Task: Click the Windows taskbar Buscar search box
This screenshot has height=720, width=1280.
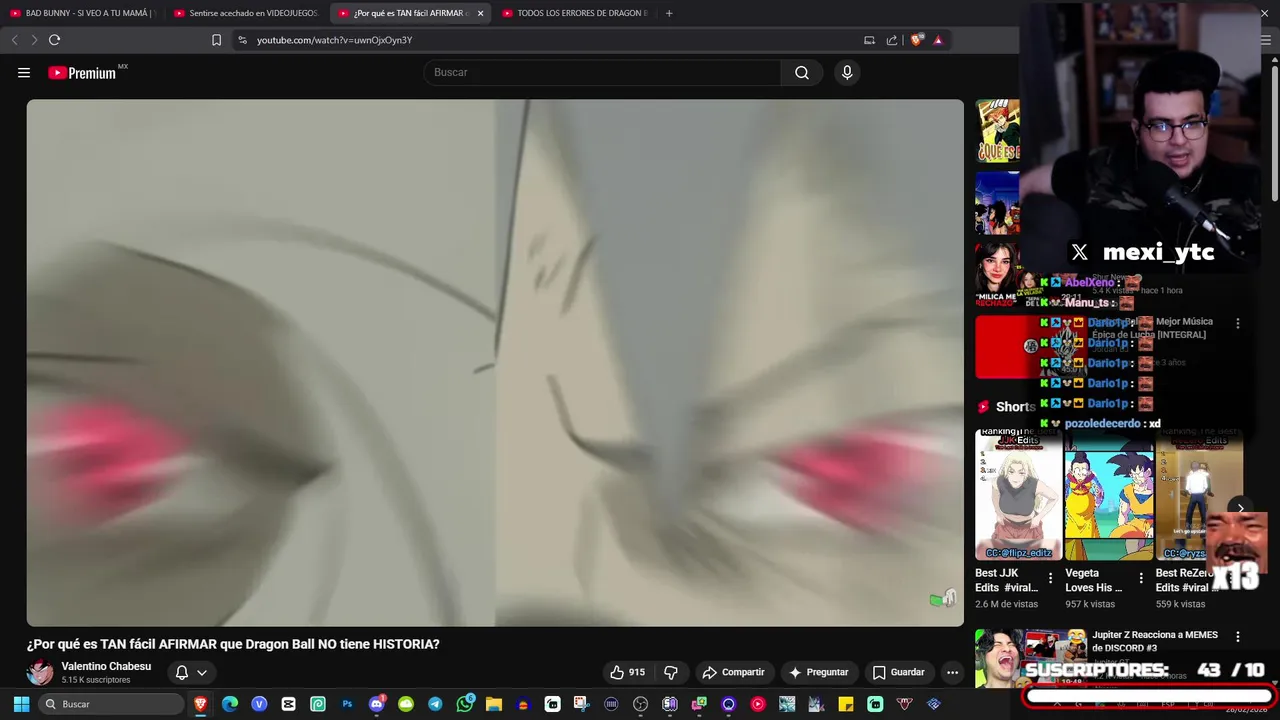Action: coord(111,704)
